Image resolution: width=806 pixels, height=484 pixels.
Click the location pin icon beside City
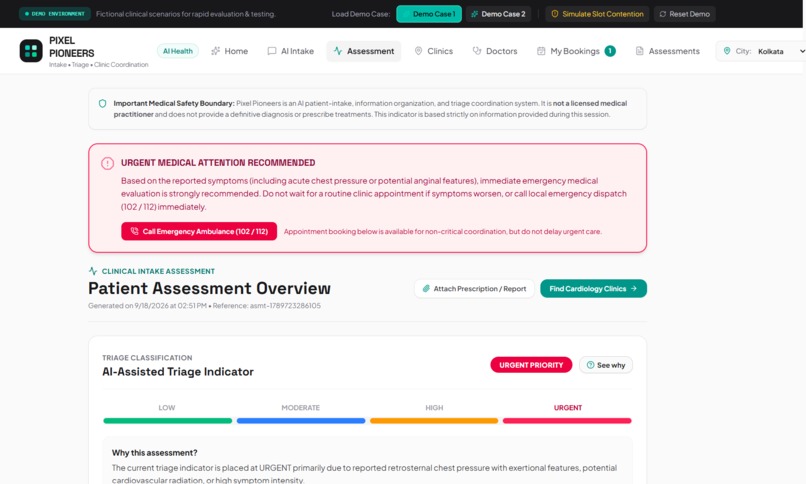(727, 51)
